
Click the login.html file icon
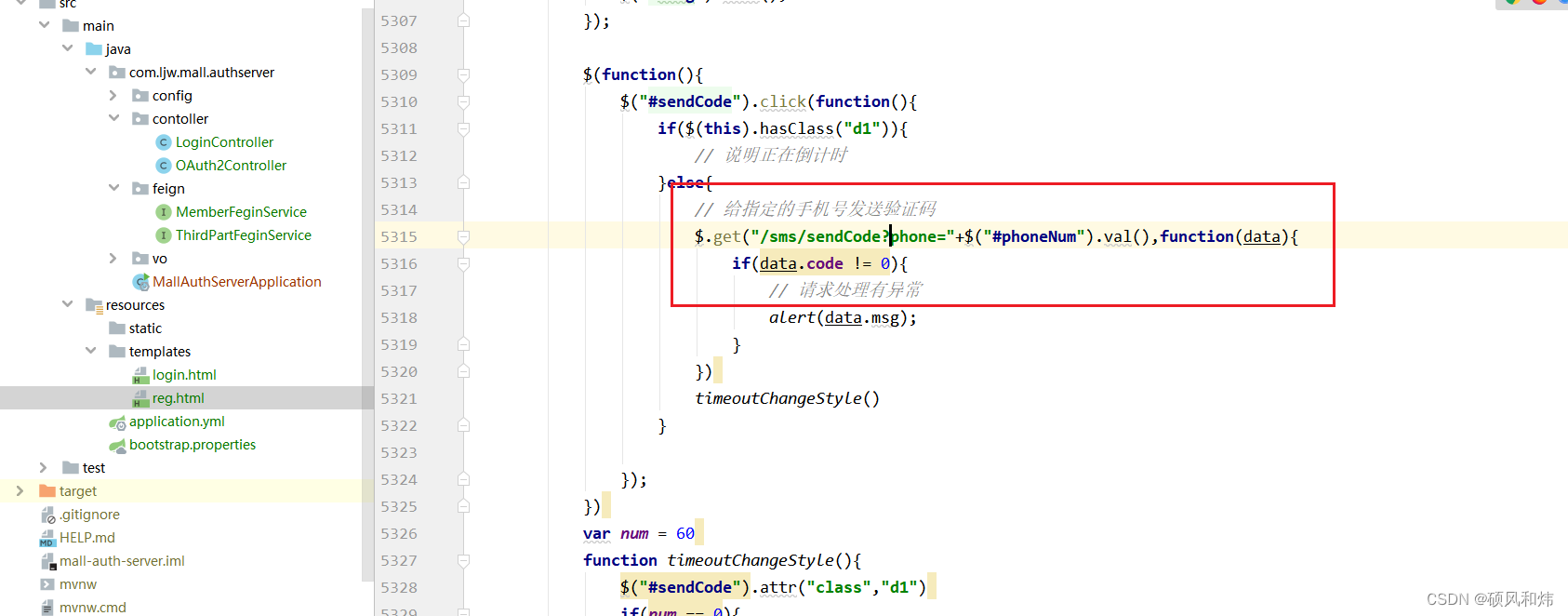point(140,375)
